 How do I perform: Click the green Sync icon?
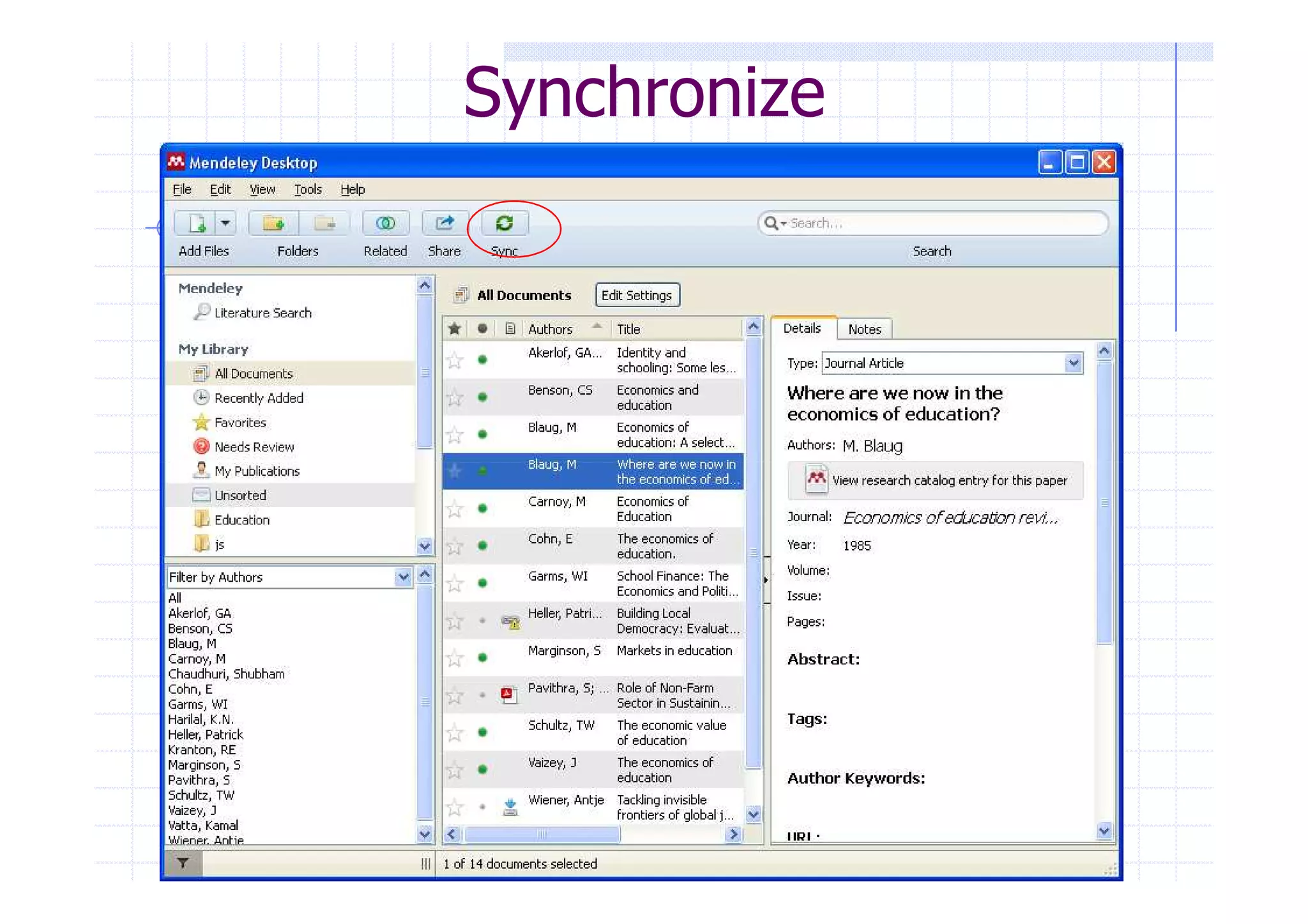[x=504, y=223]
